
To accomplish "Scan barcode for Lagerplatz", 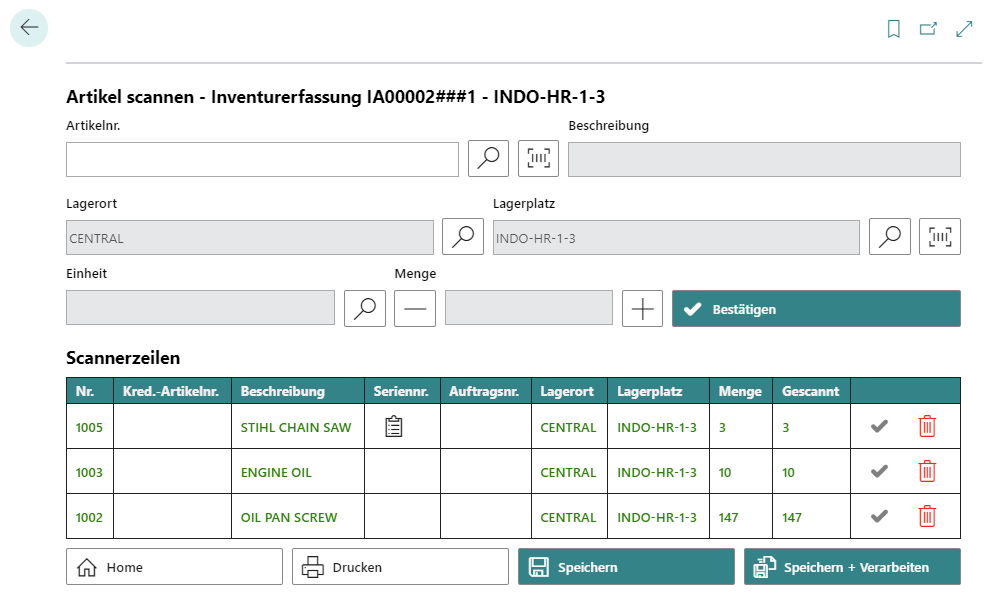I will pyautogui.click(x=940, y=237).
